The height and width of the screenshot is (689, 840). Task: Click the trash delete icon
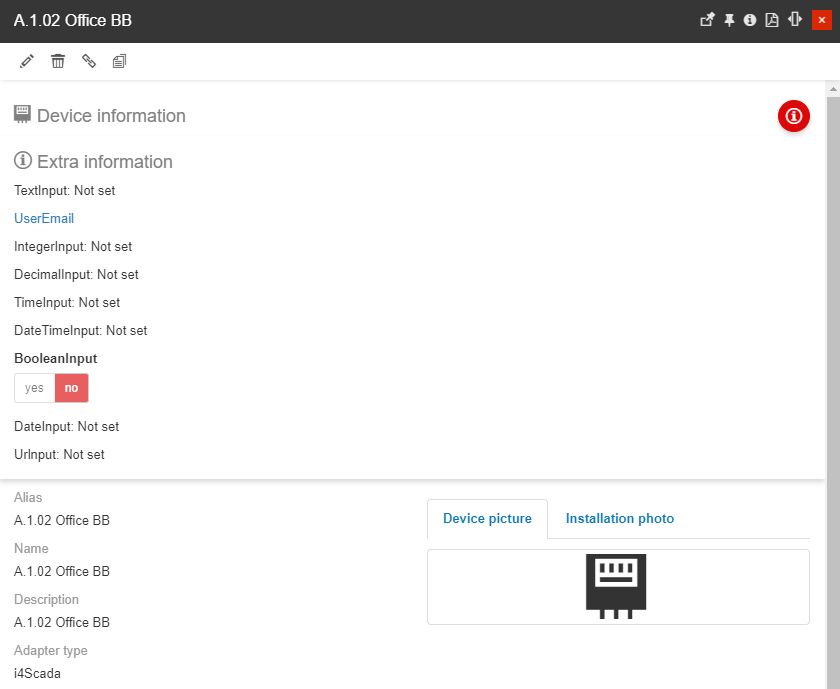pyautogui.click(x=58, y=62)
